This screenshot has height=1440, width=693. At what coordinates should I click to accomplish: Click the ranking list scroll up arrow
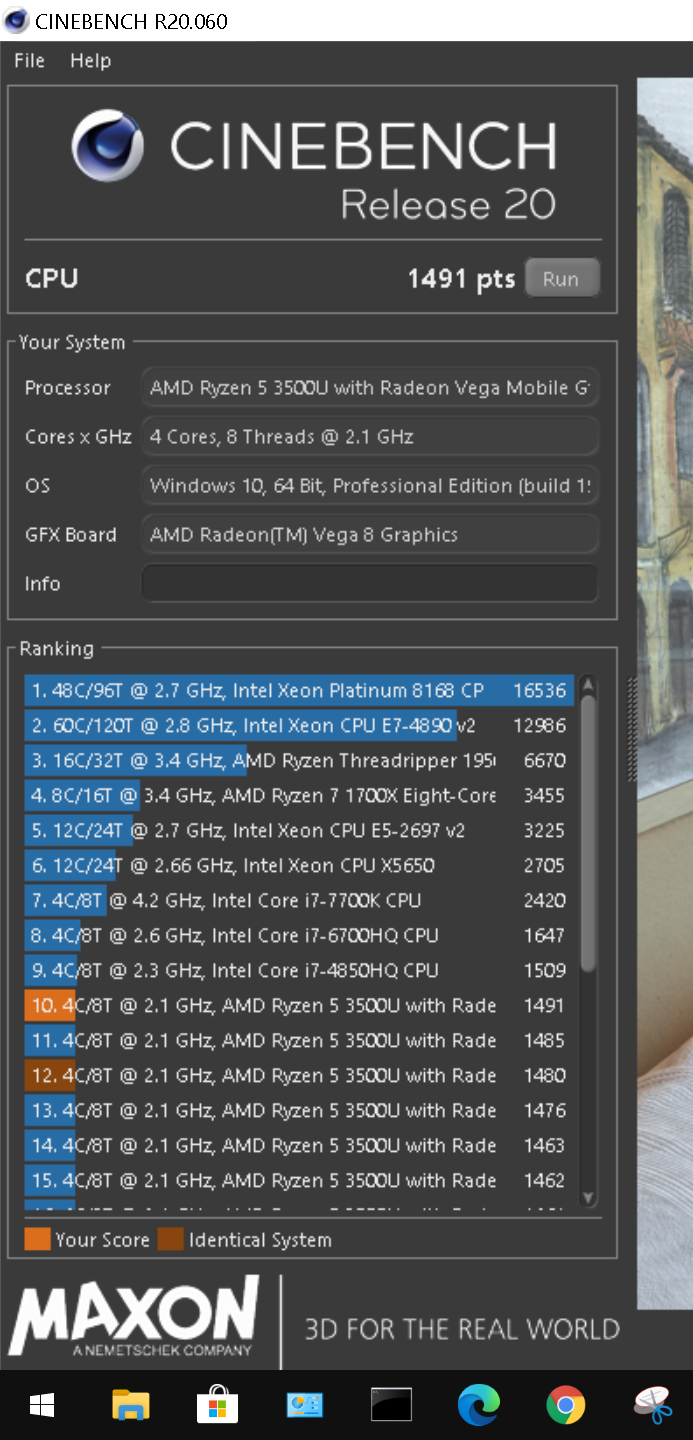coord(588,685)
